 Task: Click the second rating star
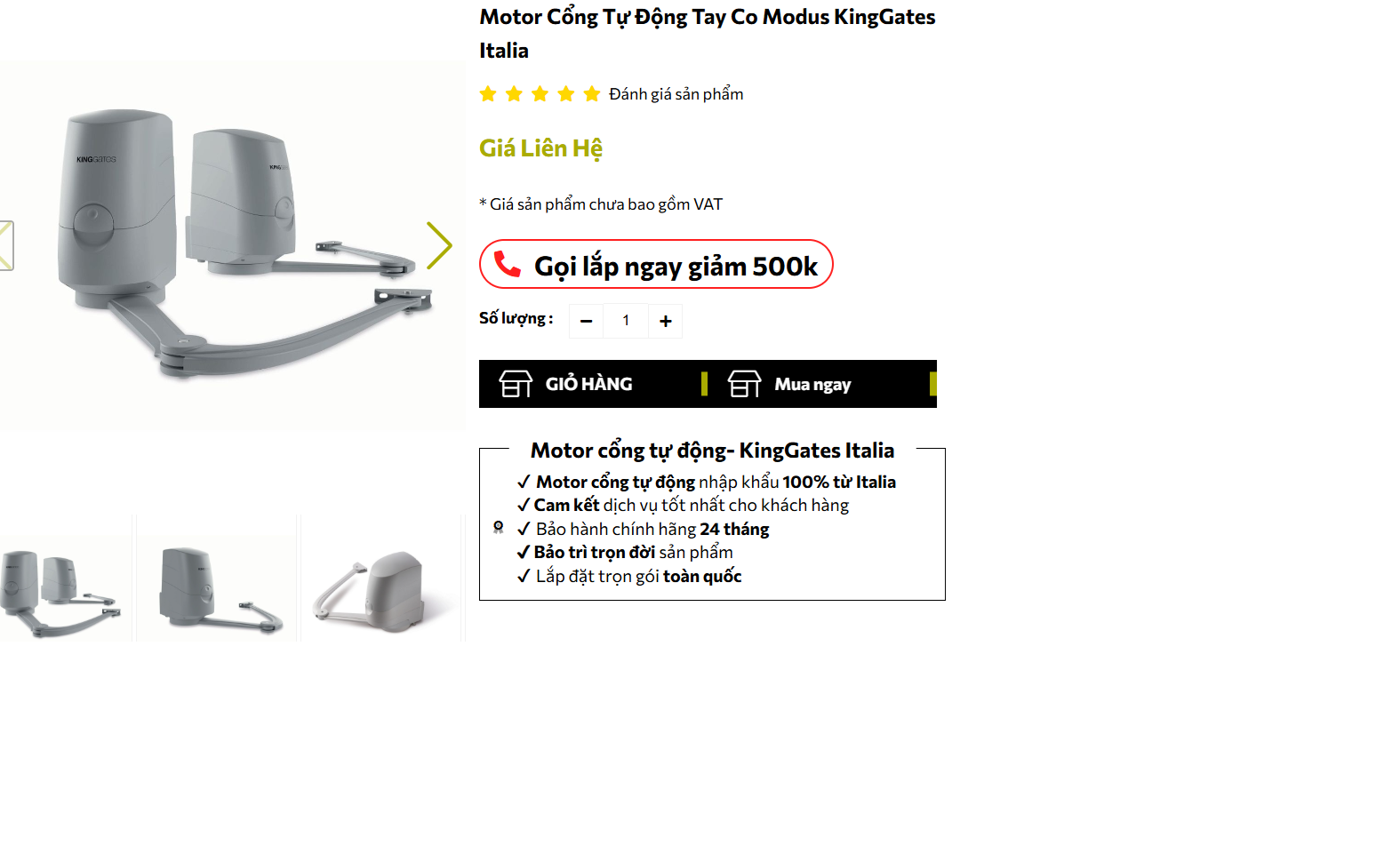(x=514, y=94)
